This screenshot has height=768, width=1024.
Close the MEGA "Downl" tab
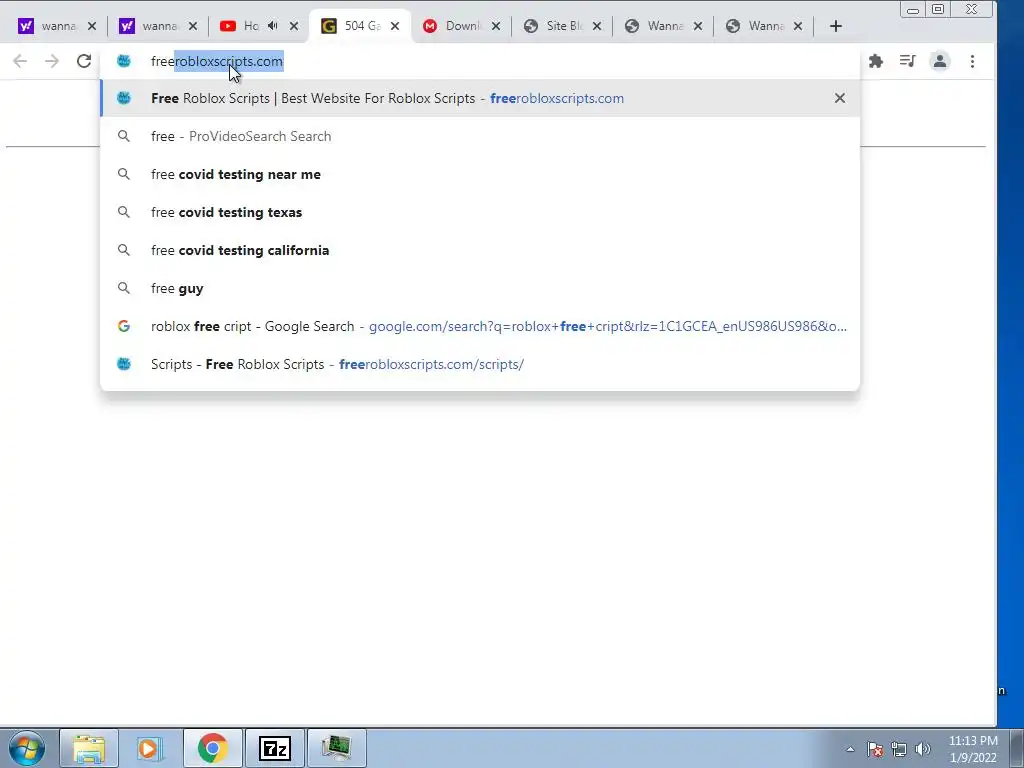496,26
